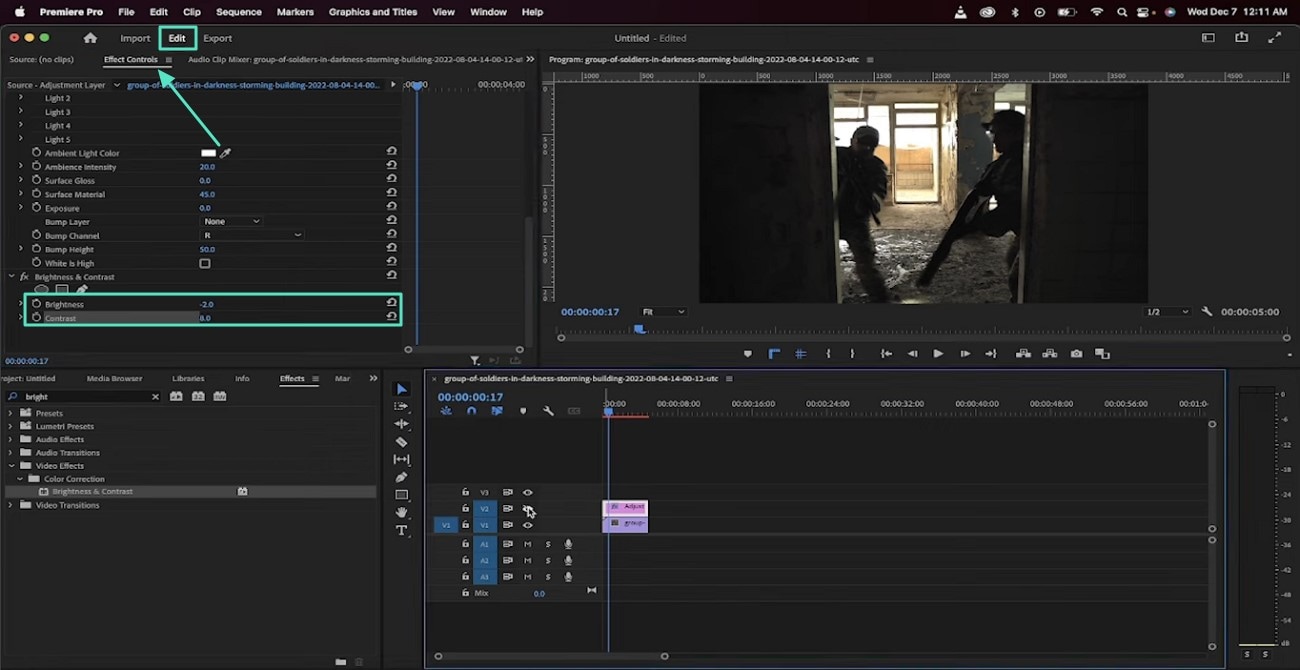
Task: Click the Ambient Light Color swatch
Action: [208, 153]
